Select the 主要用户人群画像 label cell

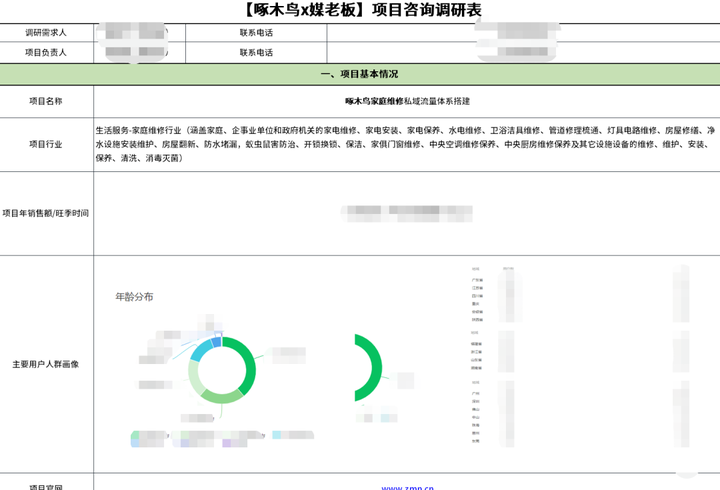pos(46,364)
